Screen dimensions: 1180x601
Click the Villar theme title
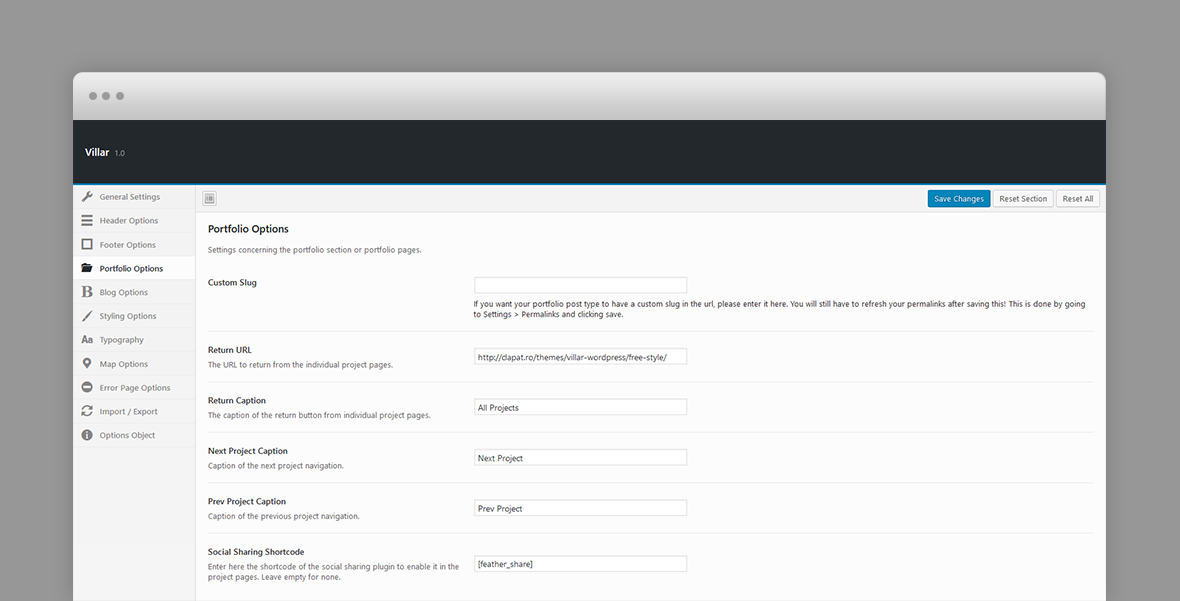click(x=97, y=152)
